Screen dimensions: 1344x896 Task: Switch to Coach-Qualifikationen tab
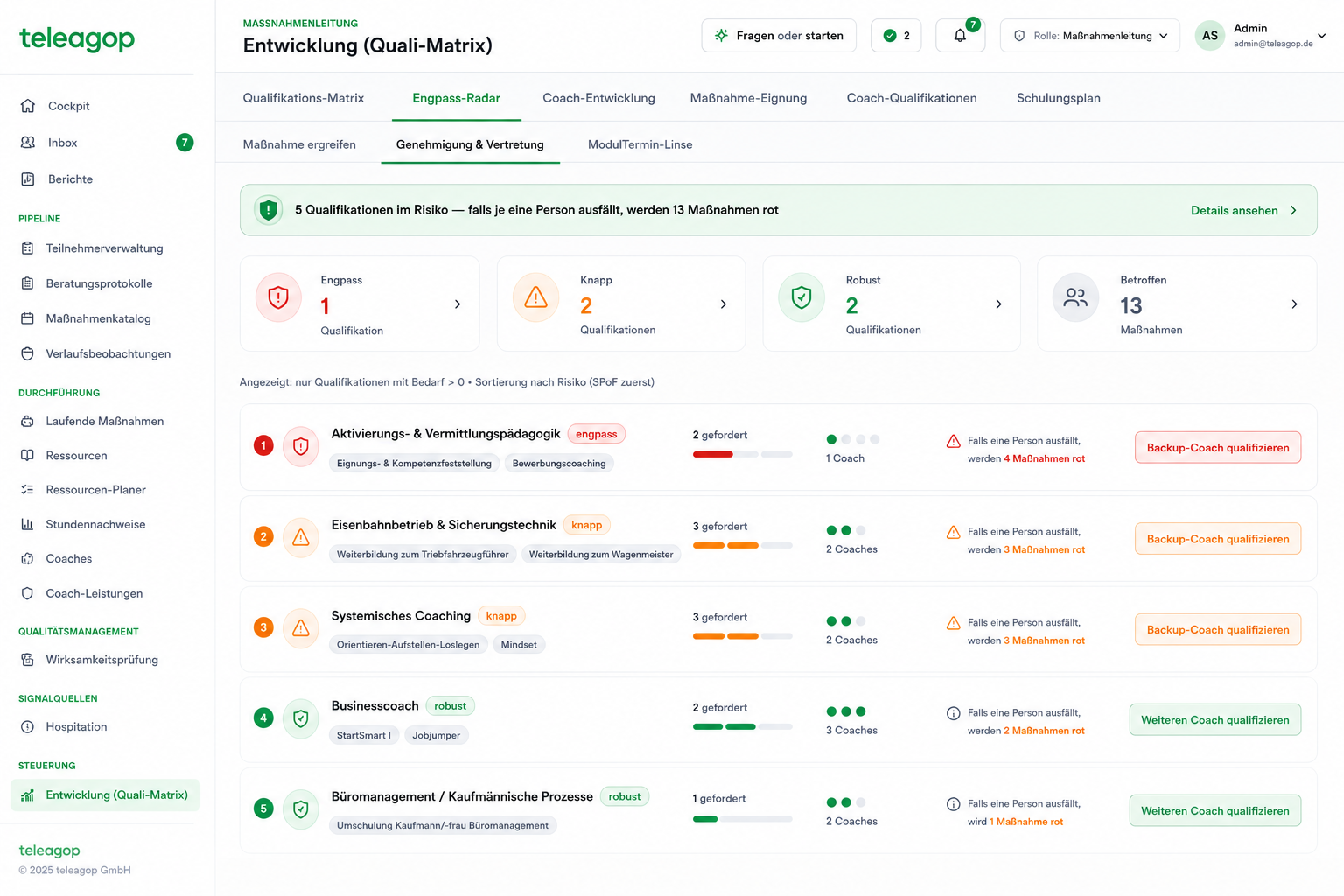(912, 98)
